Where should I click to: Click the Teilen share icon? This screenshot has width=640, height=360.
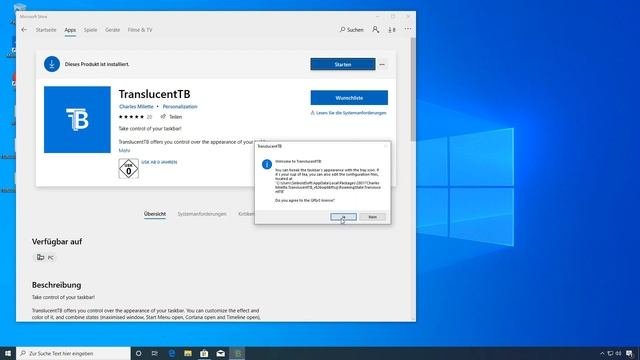[x=171, y=117]
